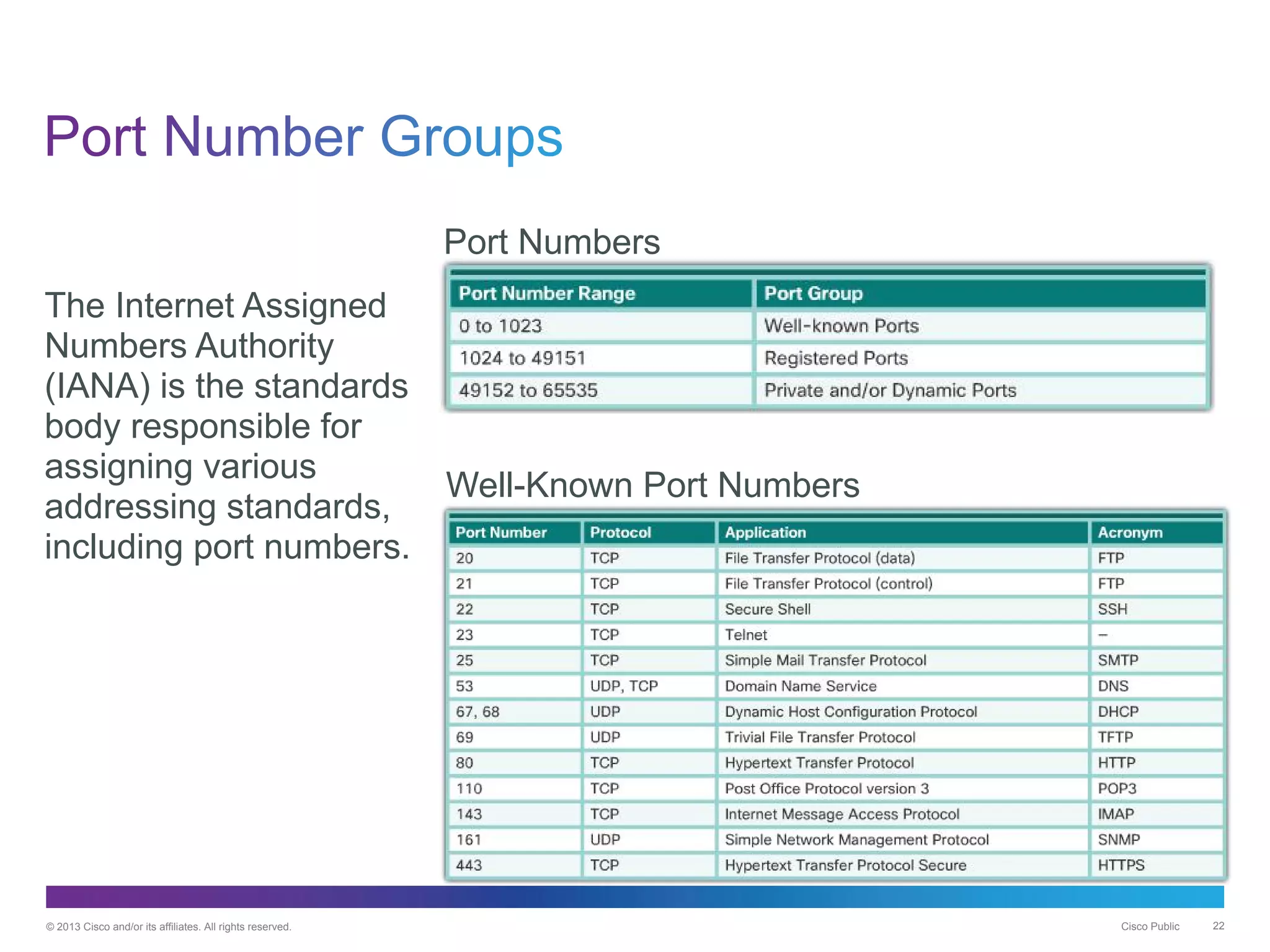Select the 'SSH' acronym cell

[x=1157, y=609]
